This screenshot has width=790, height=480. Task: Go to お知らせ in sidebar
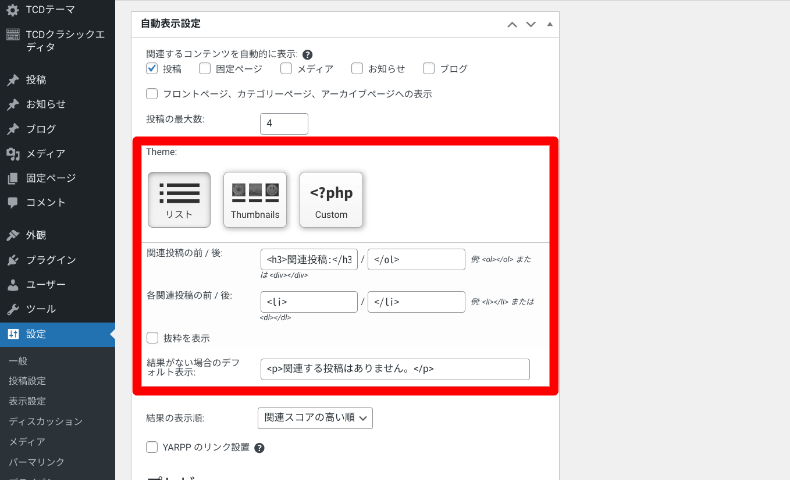click(x=46, y=104)
